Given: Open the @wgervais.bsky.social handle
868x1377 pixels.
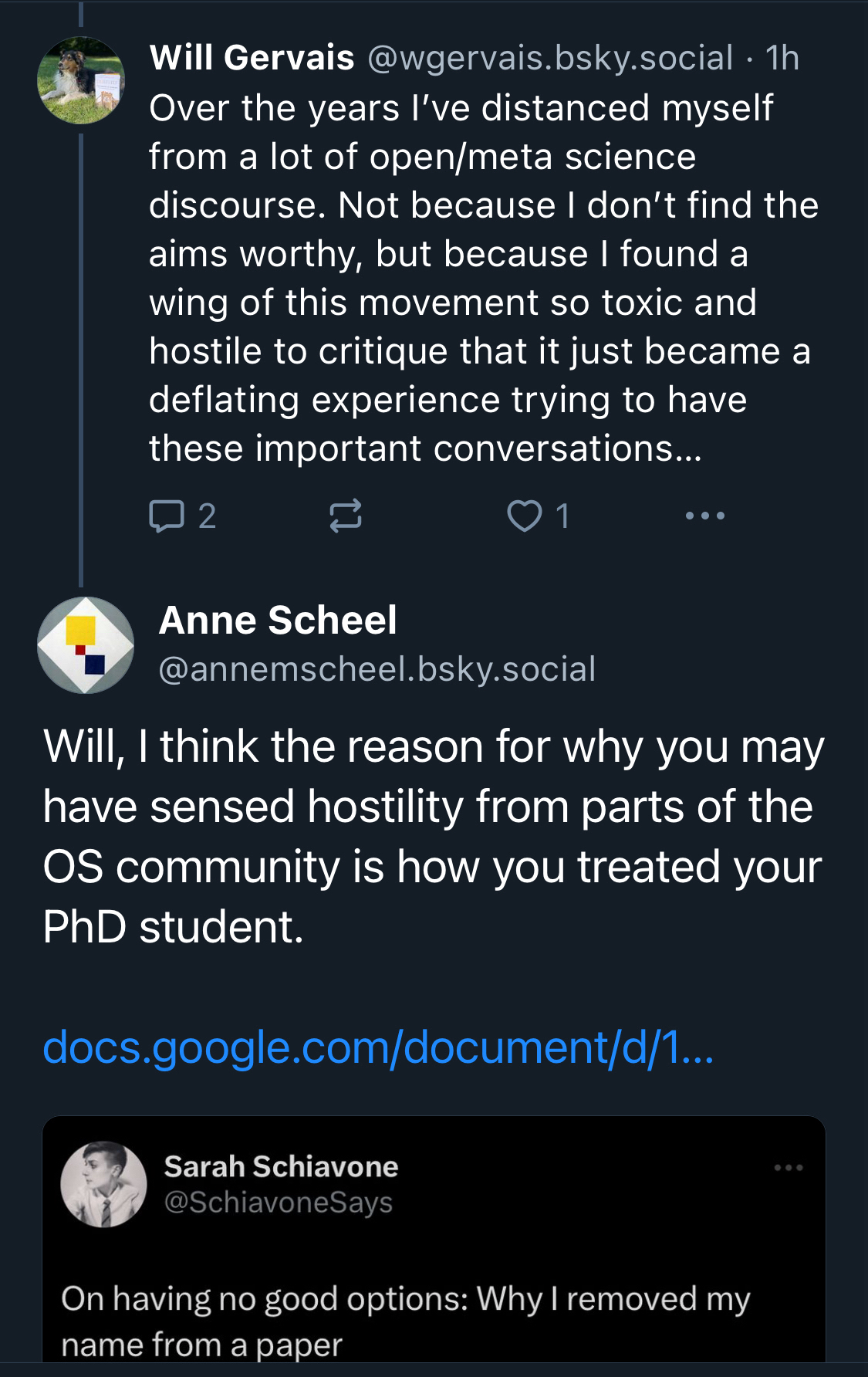Looking at the screenshot, I should tap(550, 58).
